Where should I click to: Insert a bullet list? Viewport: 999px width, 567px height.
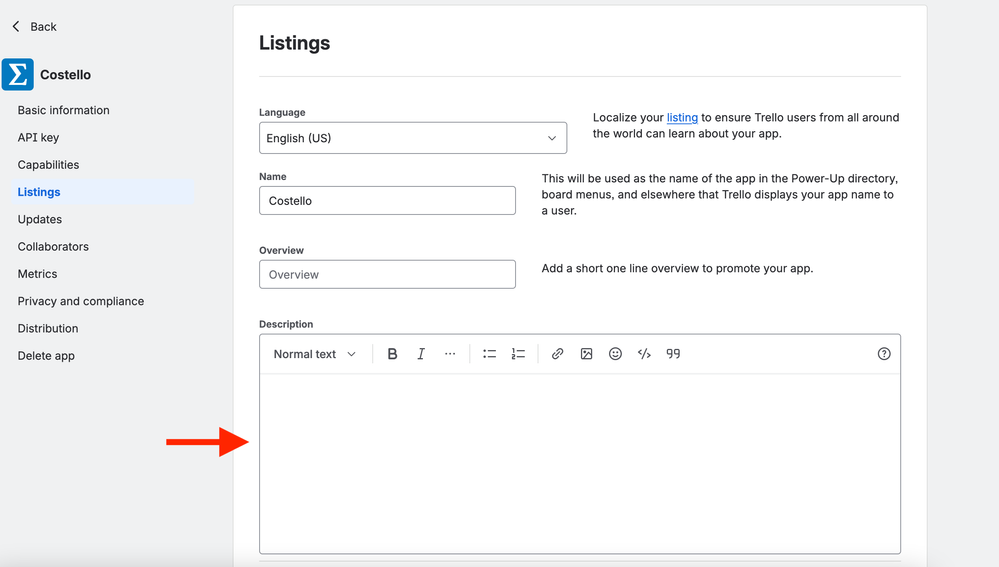489,354
